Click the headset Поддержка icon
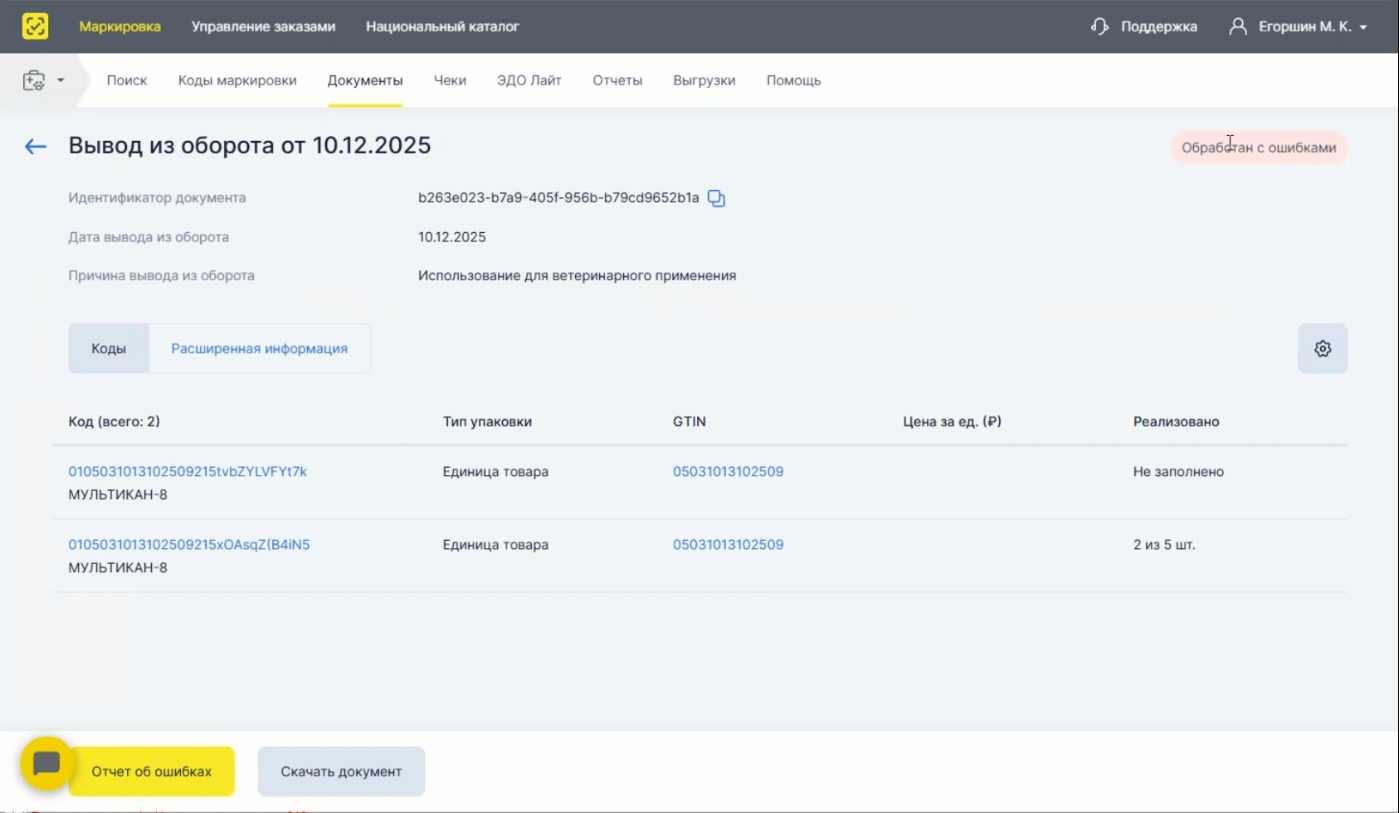This screenshot has height=813, width=1399. [1100, 27]
